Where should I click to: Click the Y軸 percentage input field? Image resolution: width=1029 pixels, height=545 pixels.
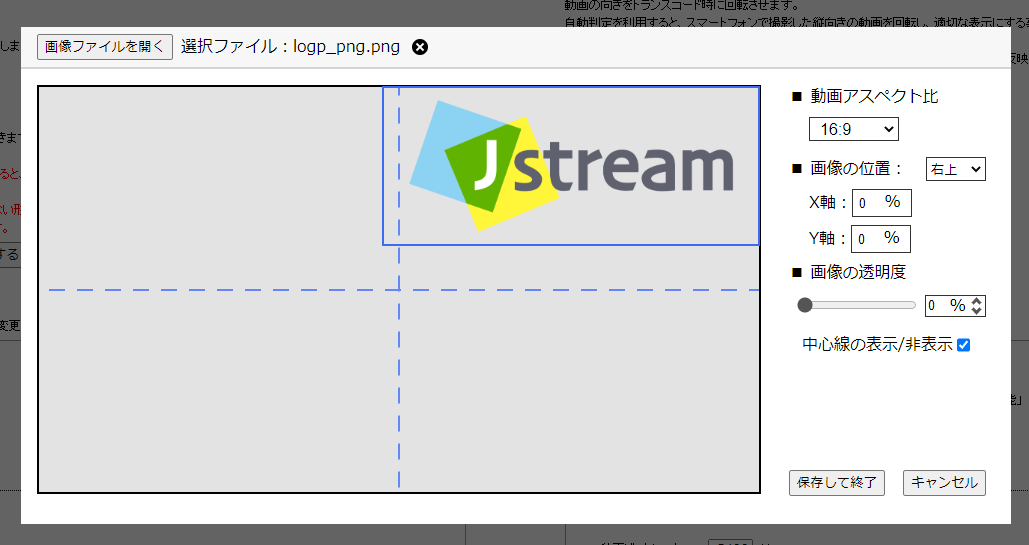[881, 238]
